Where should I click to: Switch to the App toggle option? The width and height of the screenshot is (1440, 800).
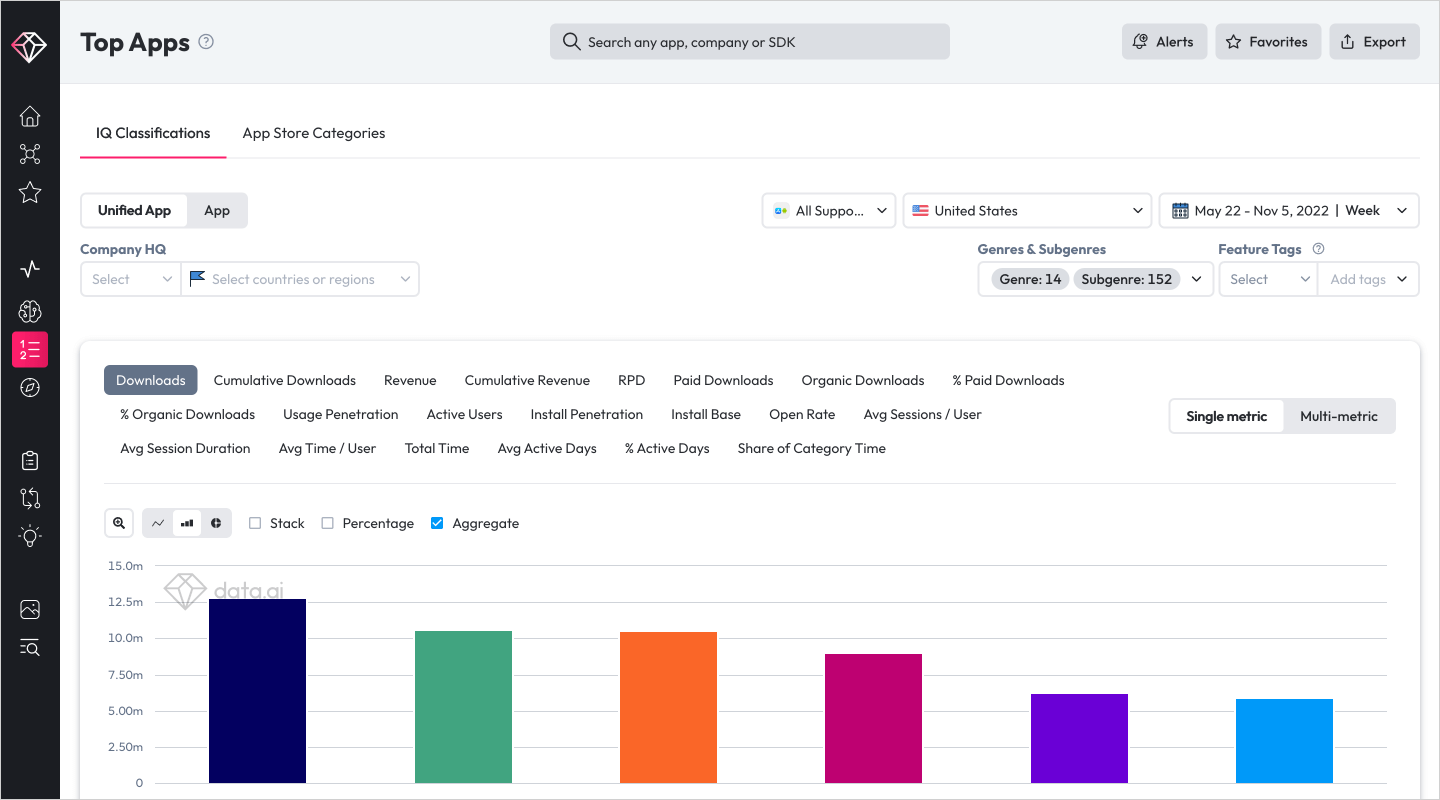point(217,211)
